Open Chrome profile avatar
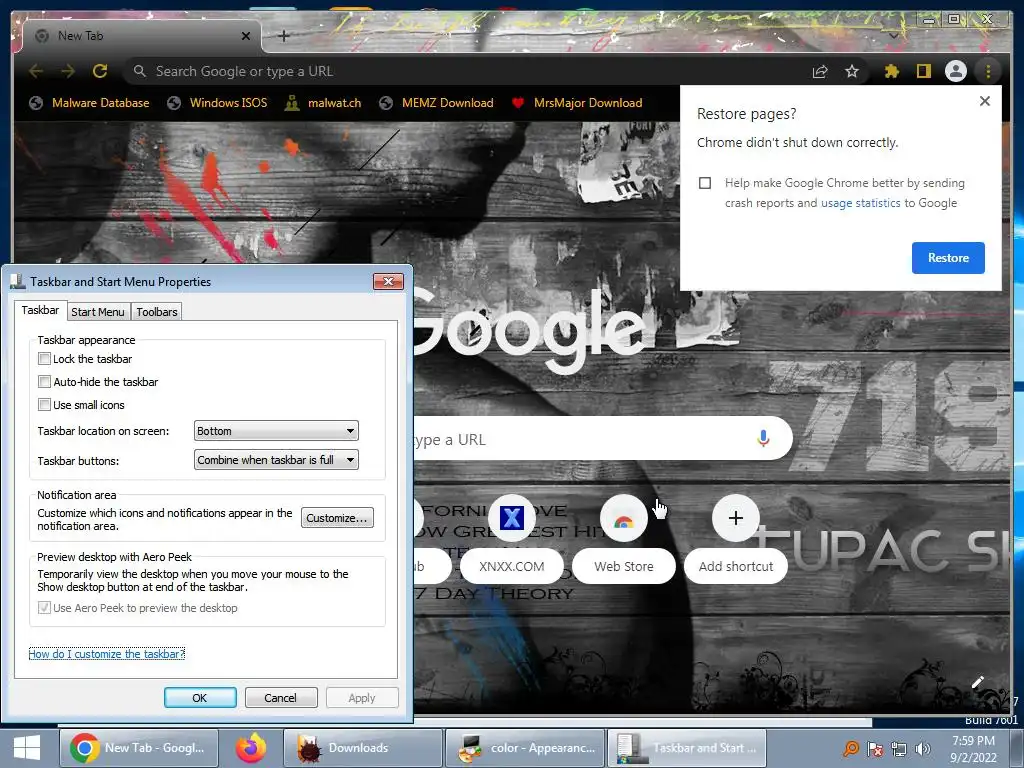The image size is (1024, 768). point(955,71)
